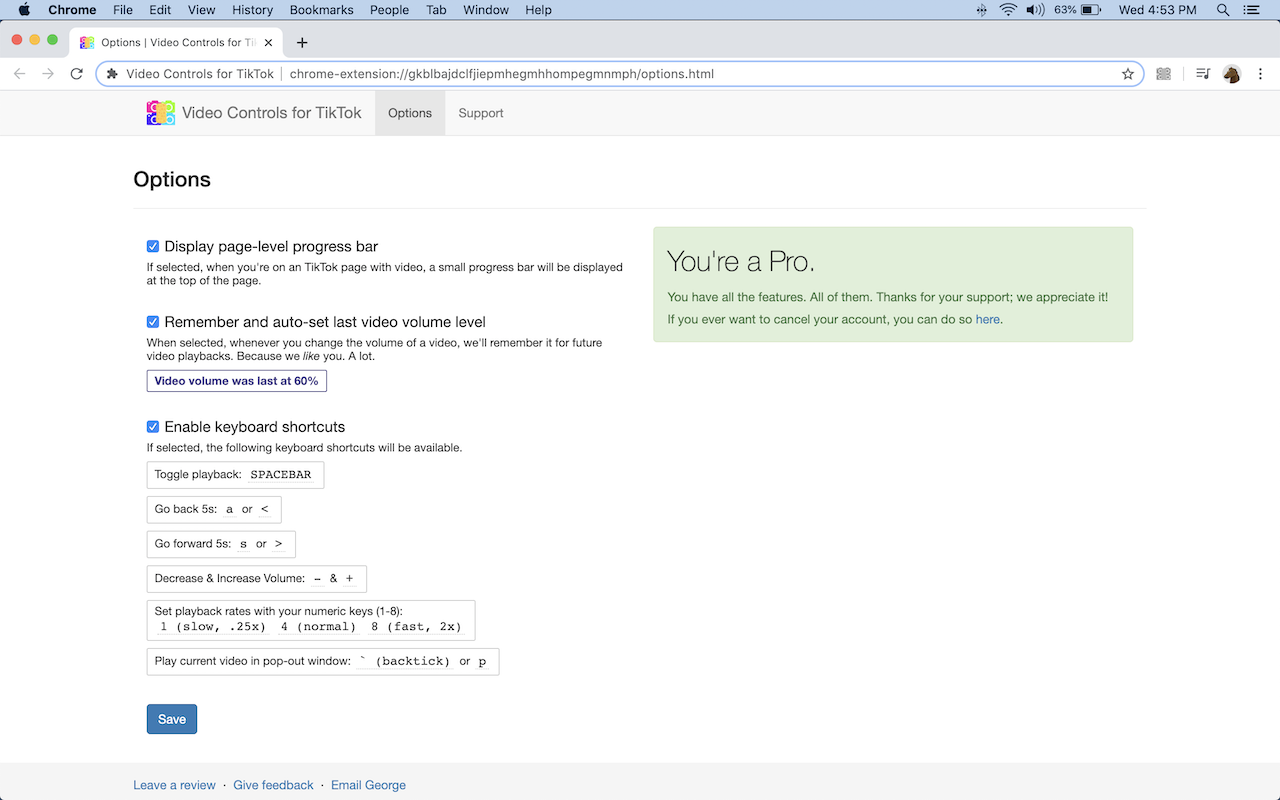Viewport: 1280px width, 800px height.
Task: Click the browser back arrow
Action: point(19,74)
